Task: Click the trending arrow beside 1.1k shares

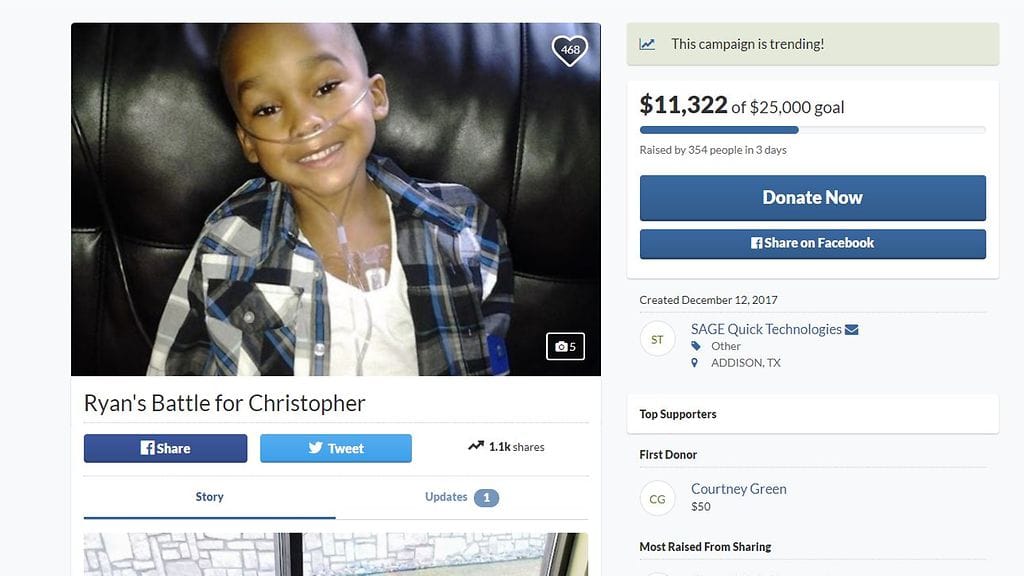Action: point(476,446)
